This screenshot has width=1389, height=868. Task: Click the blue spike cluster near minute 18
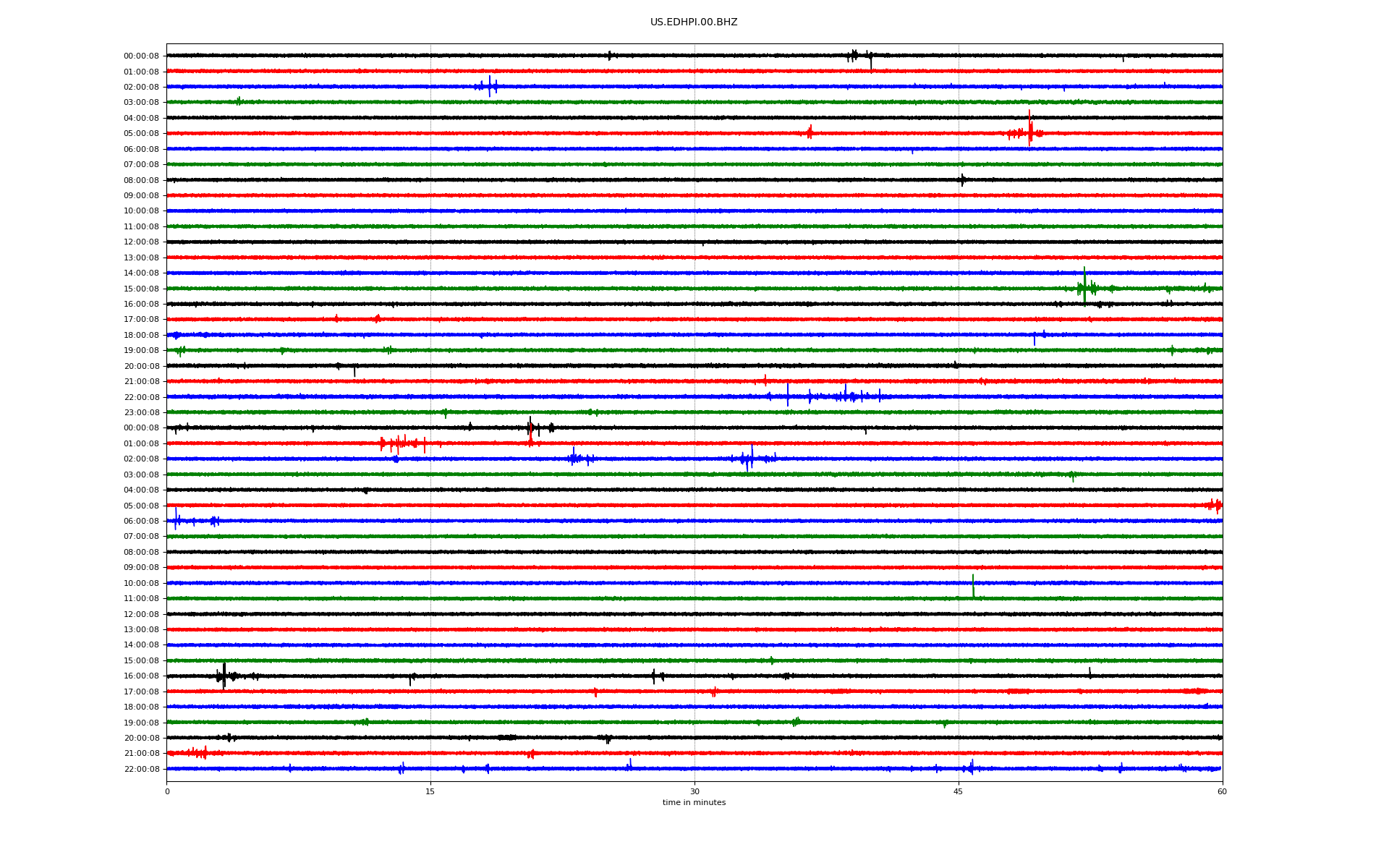[489, 86]
